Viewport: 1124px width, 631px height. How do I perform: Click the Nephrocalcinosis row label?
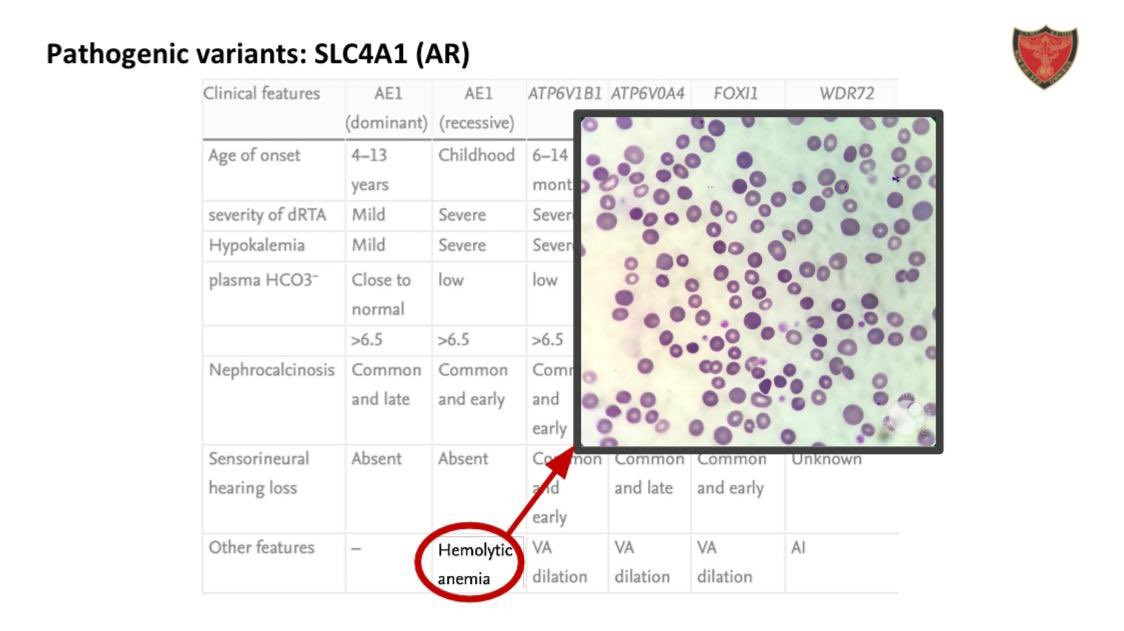(x=271, y=370)
